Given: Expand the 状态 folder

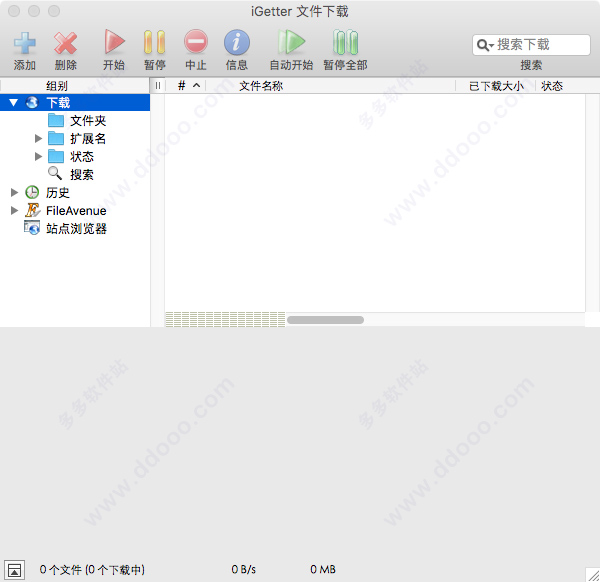Looking at the screenshot, I should tap(38, 156).
